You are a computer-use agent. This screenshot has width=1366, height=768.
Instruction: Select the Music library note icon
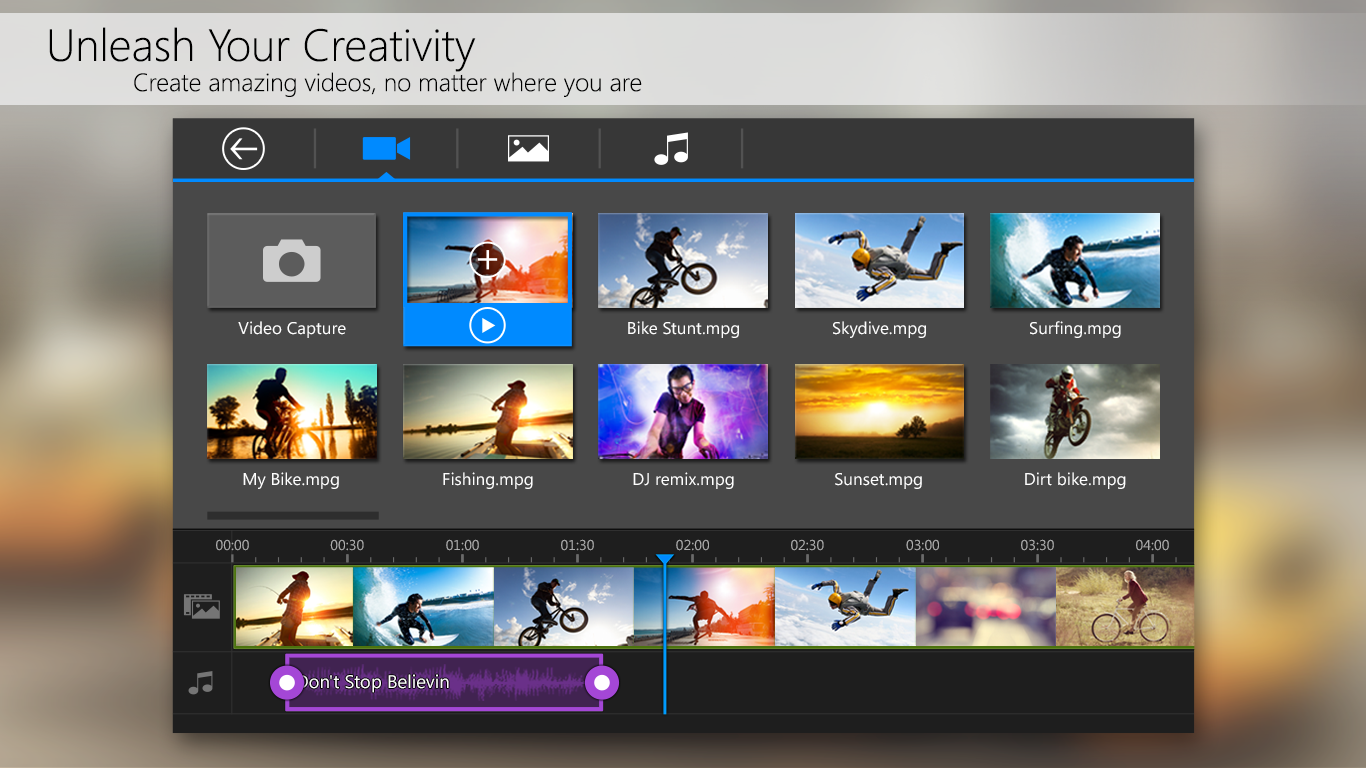[670, 148]
